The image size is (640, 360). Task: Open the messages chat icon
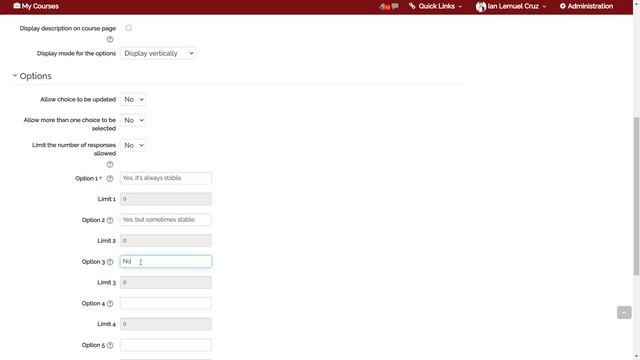pos(395,6)
